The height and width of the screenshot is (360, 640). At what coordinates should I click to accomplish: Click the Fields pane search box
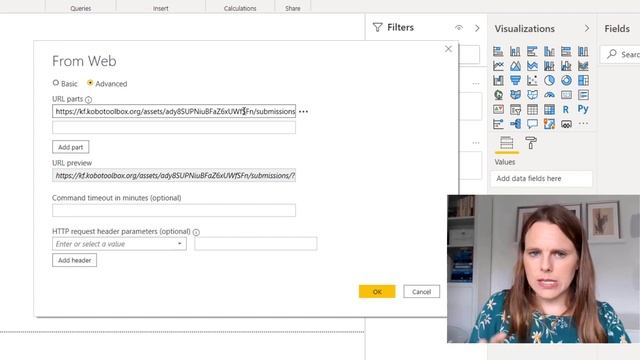(620, 54)
